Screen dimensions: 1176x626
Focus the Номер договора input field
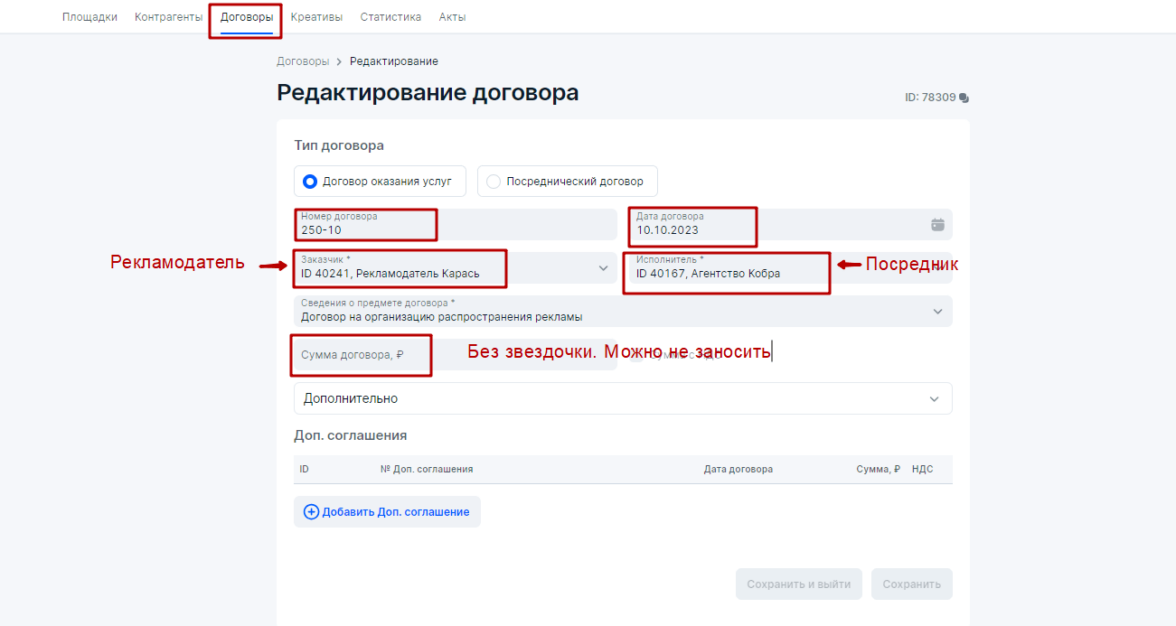click(x=455, y=224)
